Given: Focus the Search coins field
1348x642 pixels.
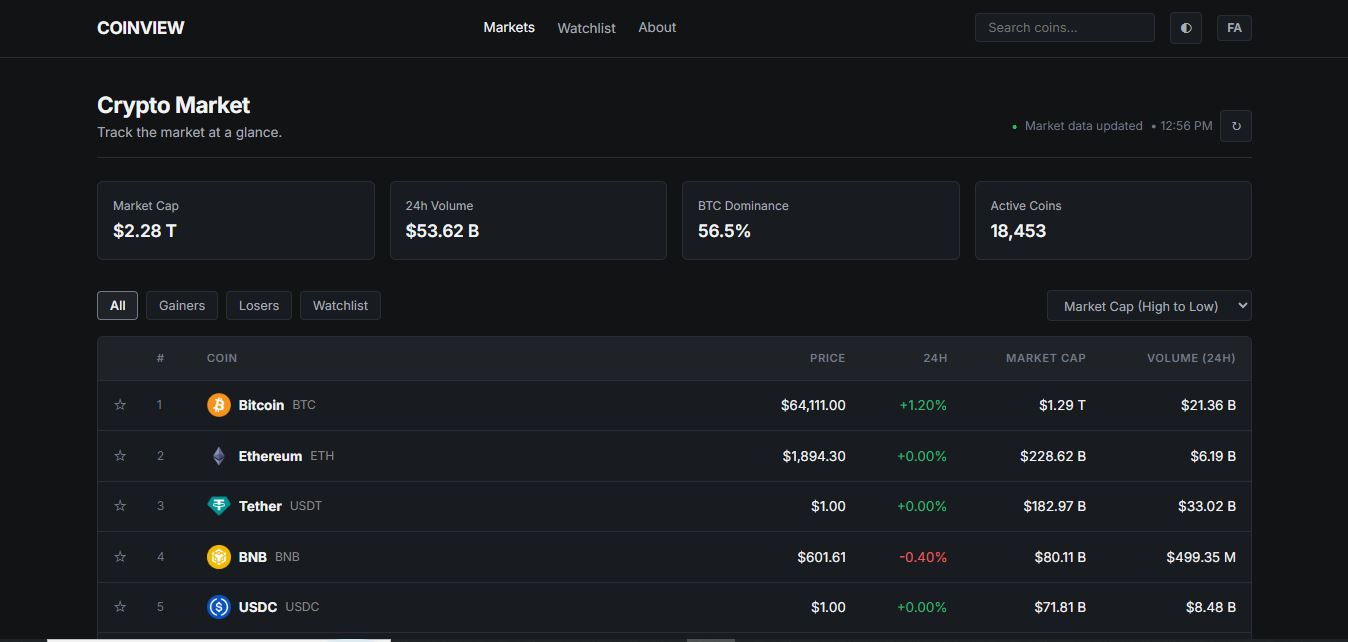Looking at the screenshot, I should tap(1065, 28).
